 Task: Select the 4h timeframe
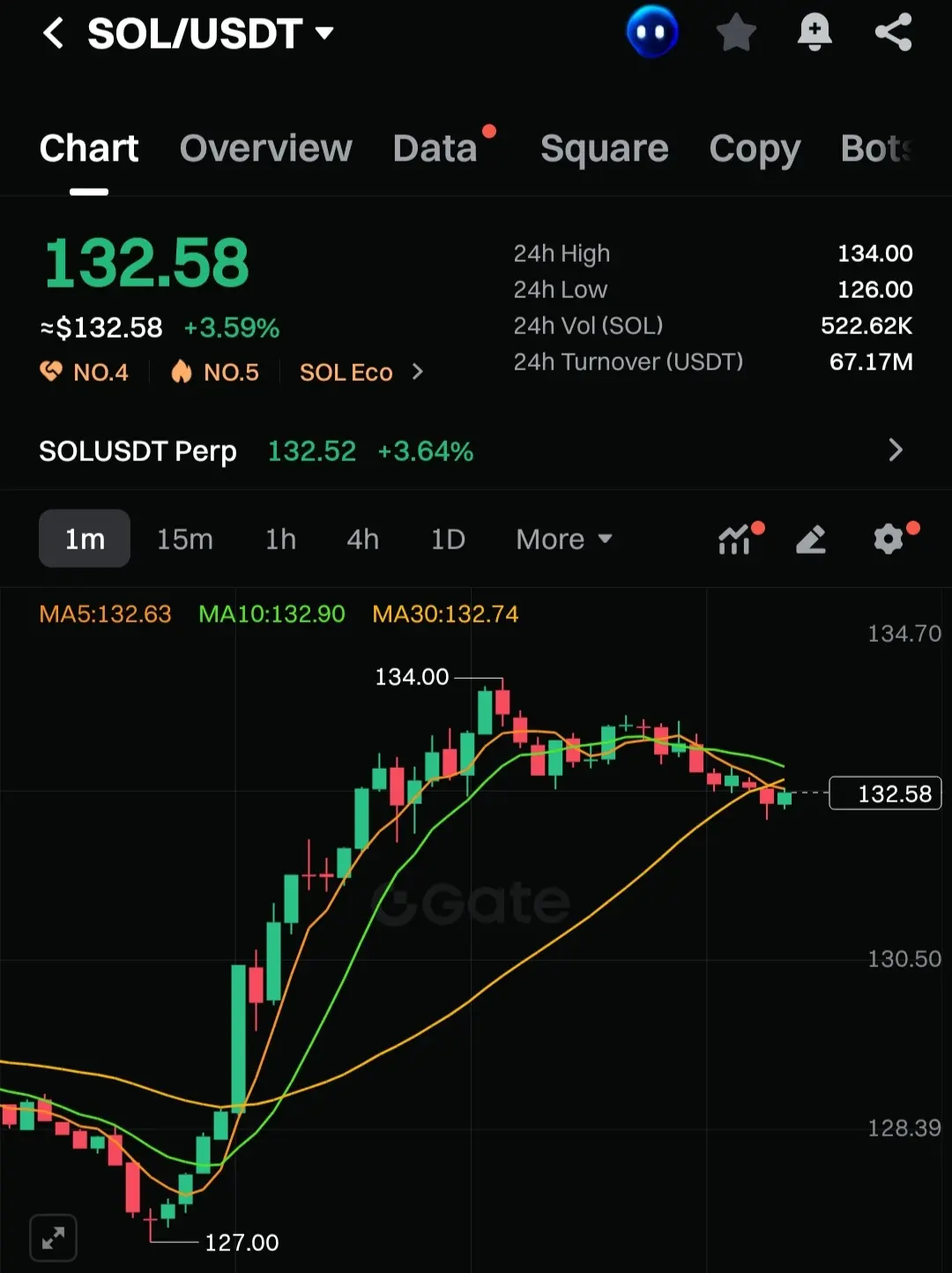click(x=362, y=539)
